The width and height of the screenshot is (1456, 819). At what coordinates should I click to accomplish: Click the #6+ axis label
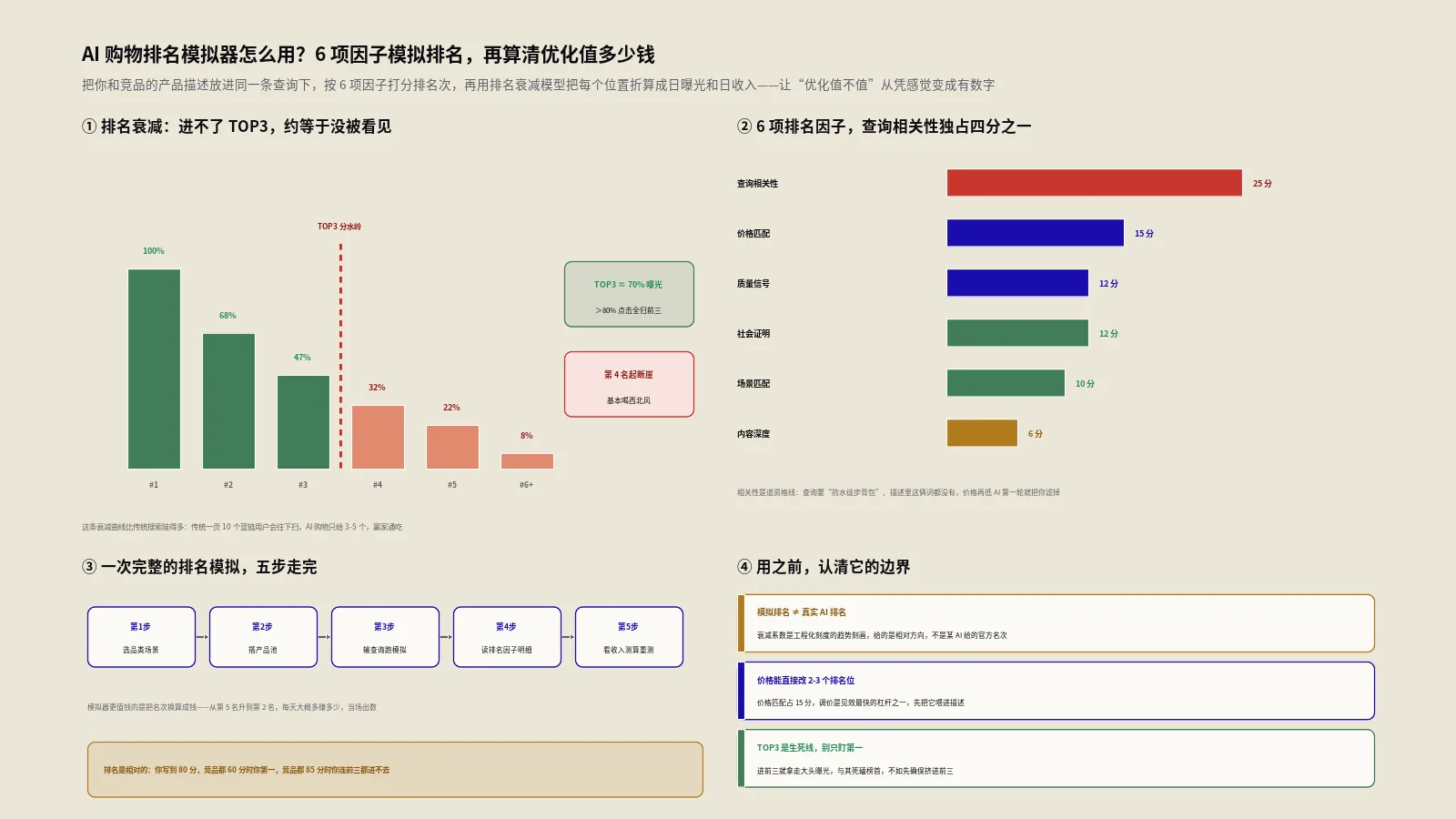coord(527,485)
